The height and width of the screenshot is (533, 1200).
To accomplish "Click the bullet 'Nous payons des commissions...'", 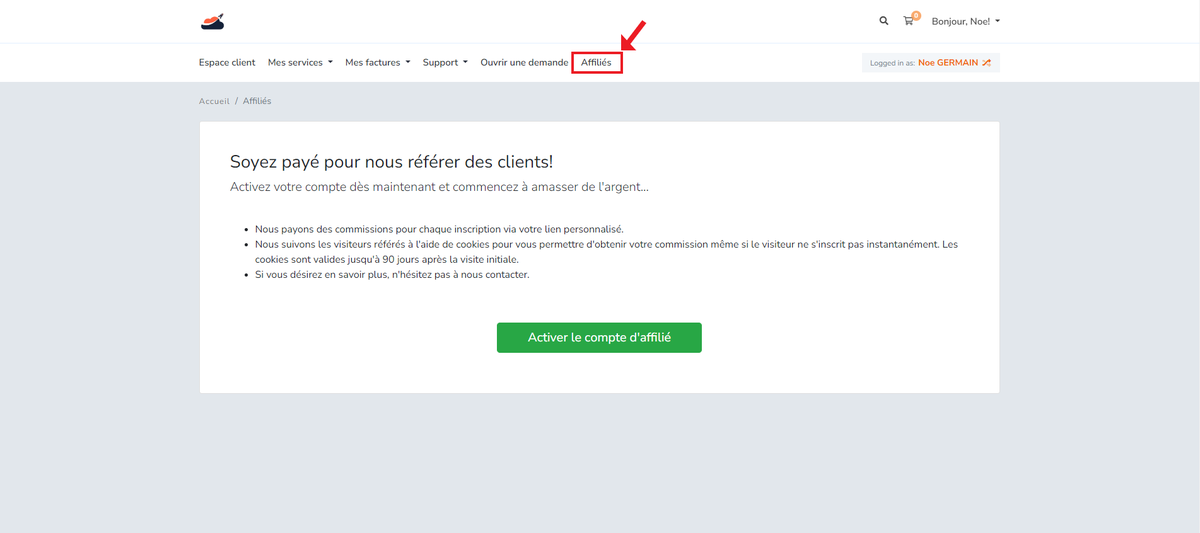I will (x=439, y=229).
